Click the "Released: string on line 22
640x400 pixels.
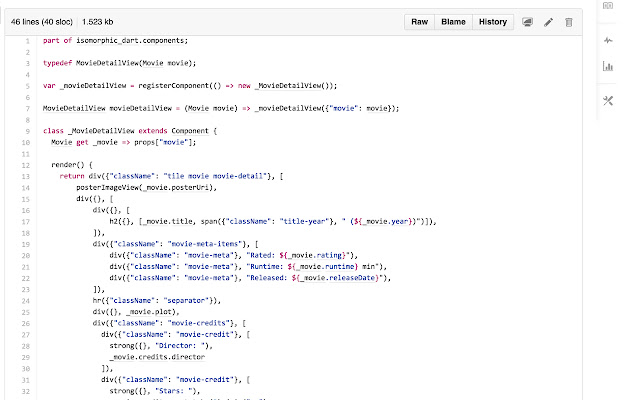coord(267,278)
